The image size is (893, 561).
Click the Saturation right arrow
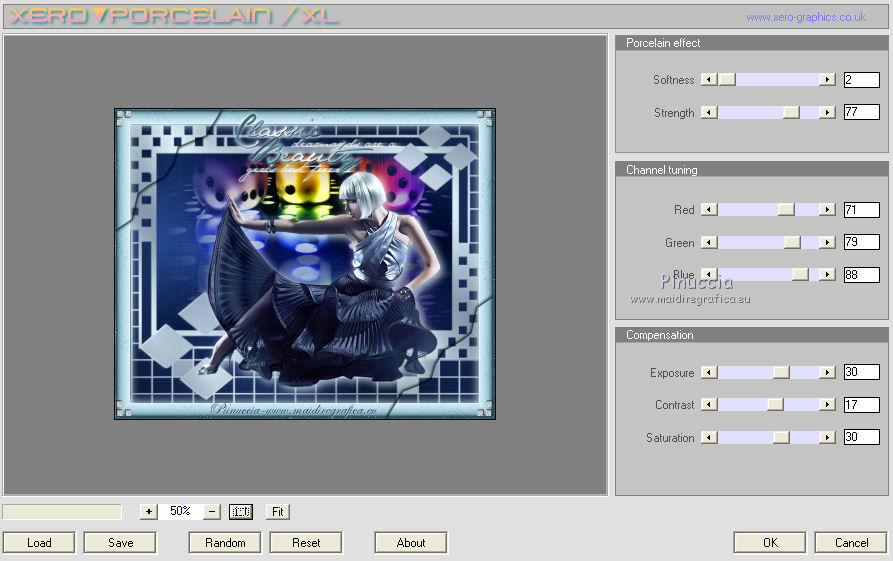(827, 437)
